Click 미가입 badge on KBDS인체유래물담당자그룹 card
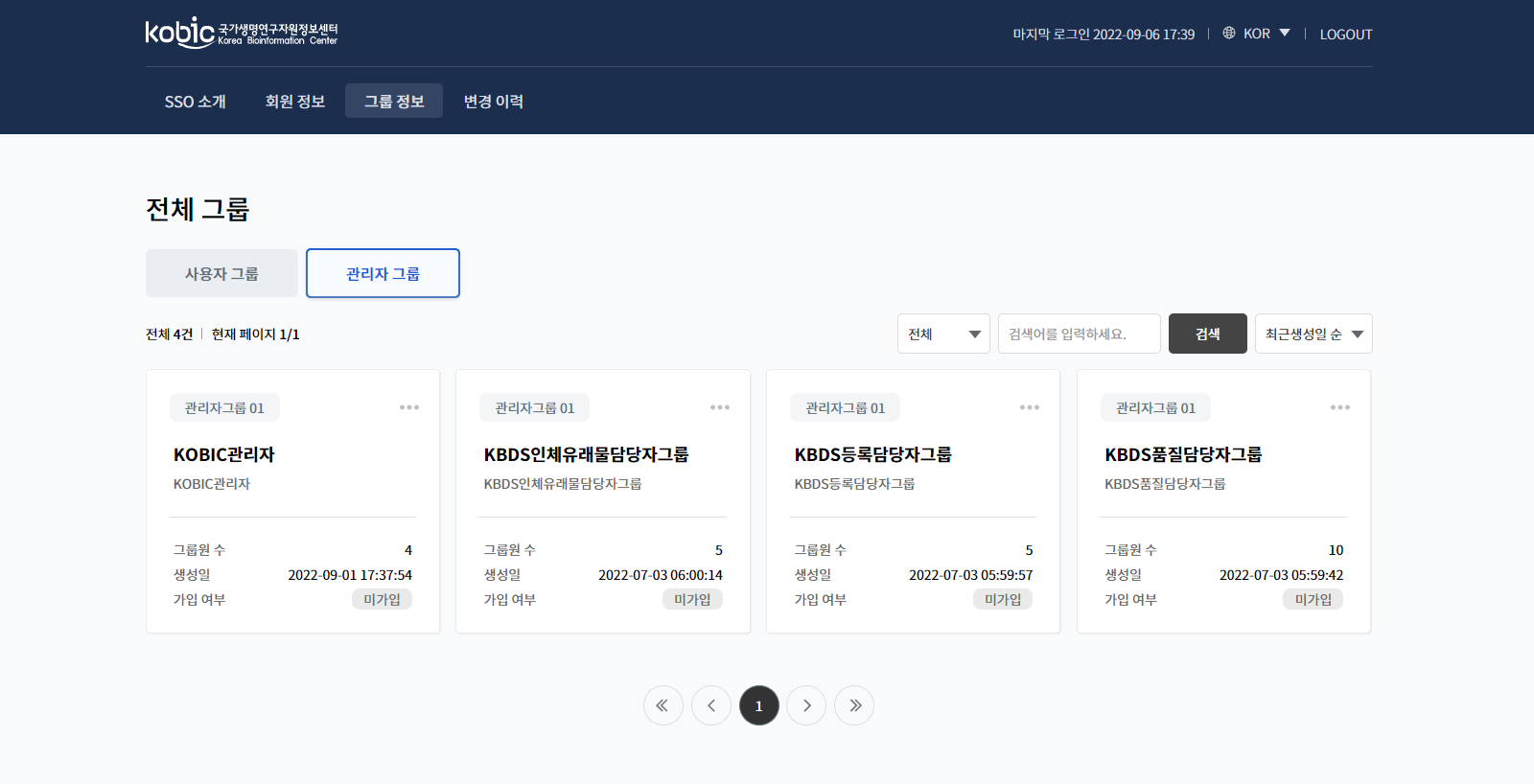Image resolution: width=1534 pixels, height=784 pixels. [692, 599]
